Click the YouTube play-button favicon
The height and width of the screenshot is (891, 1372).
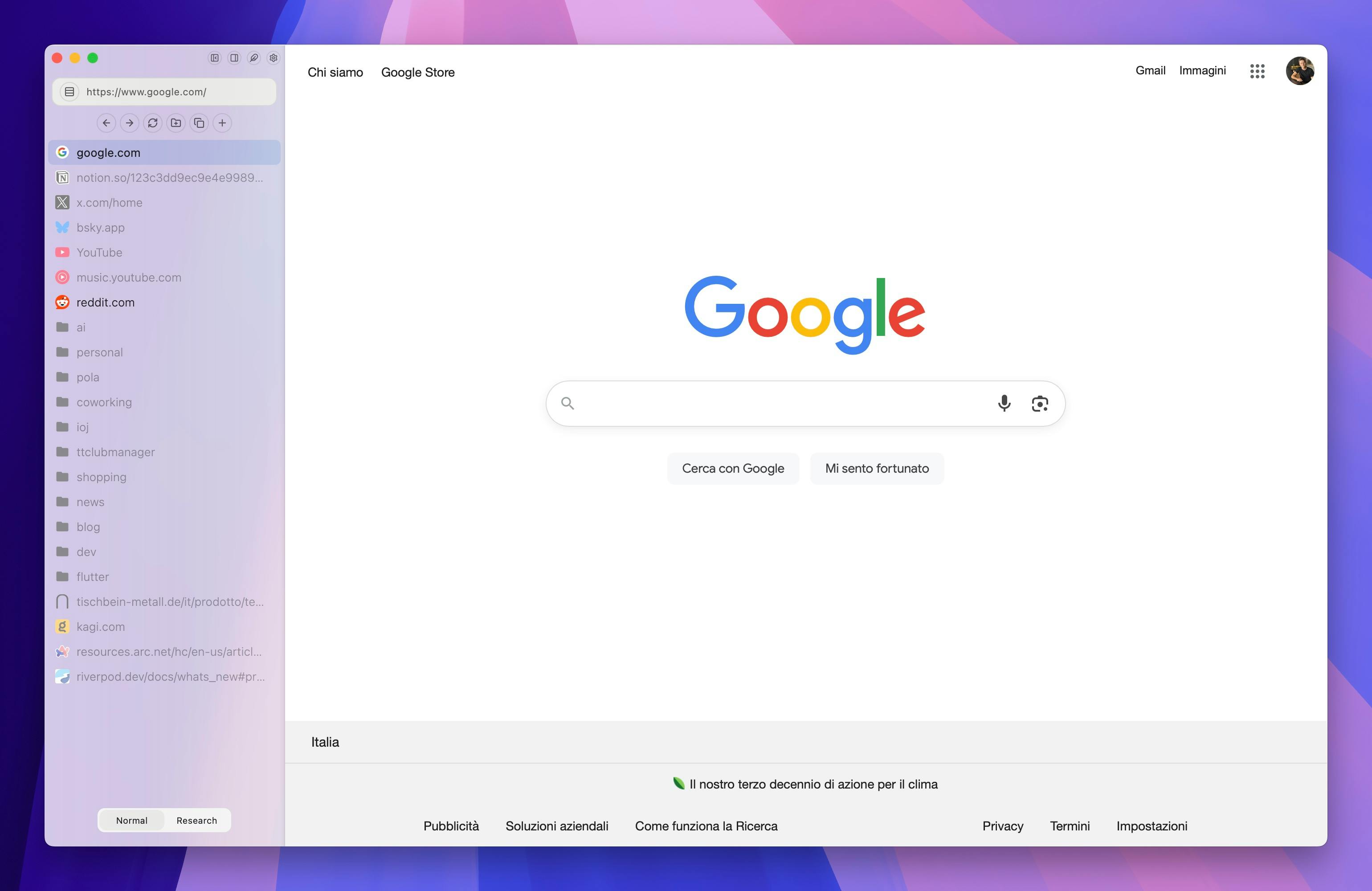coord(62,252)
